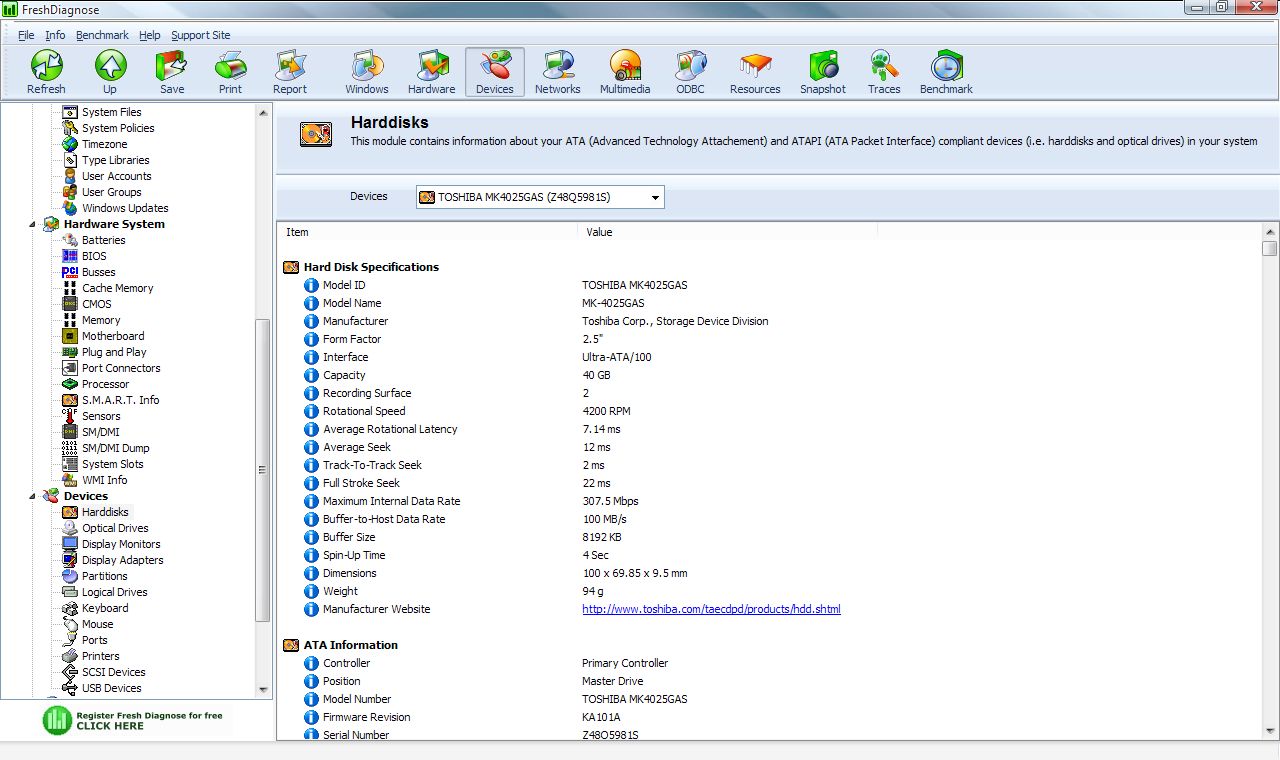Click the ATA Information group icon
1280x760 pixels.
pos(291,645)
